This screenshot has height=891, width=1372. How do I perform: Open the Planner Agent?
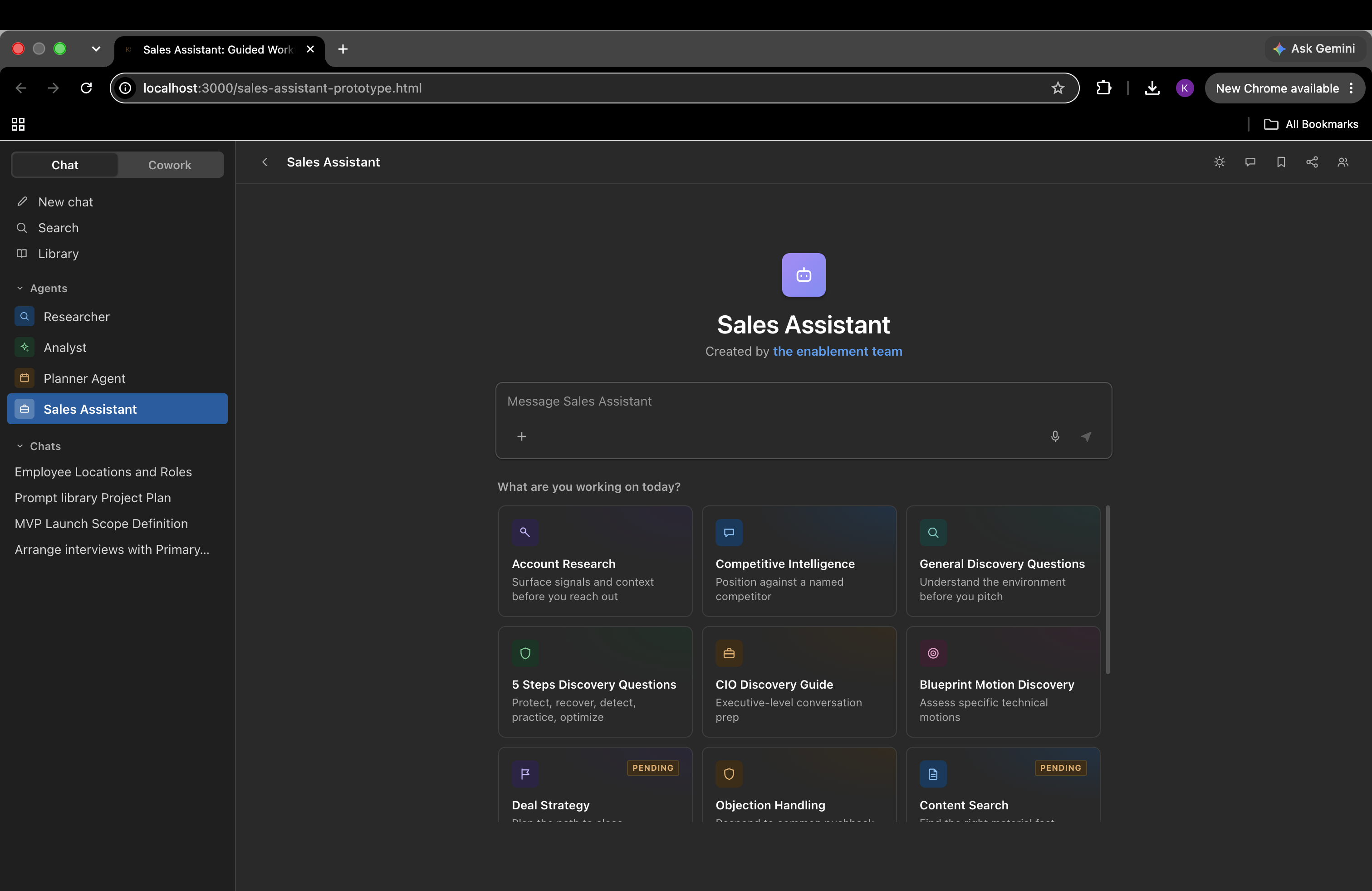coord(118,378)
